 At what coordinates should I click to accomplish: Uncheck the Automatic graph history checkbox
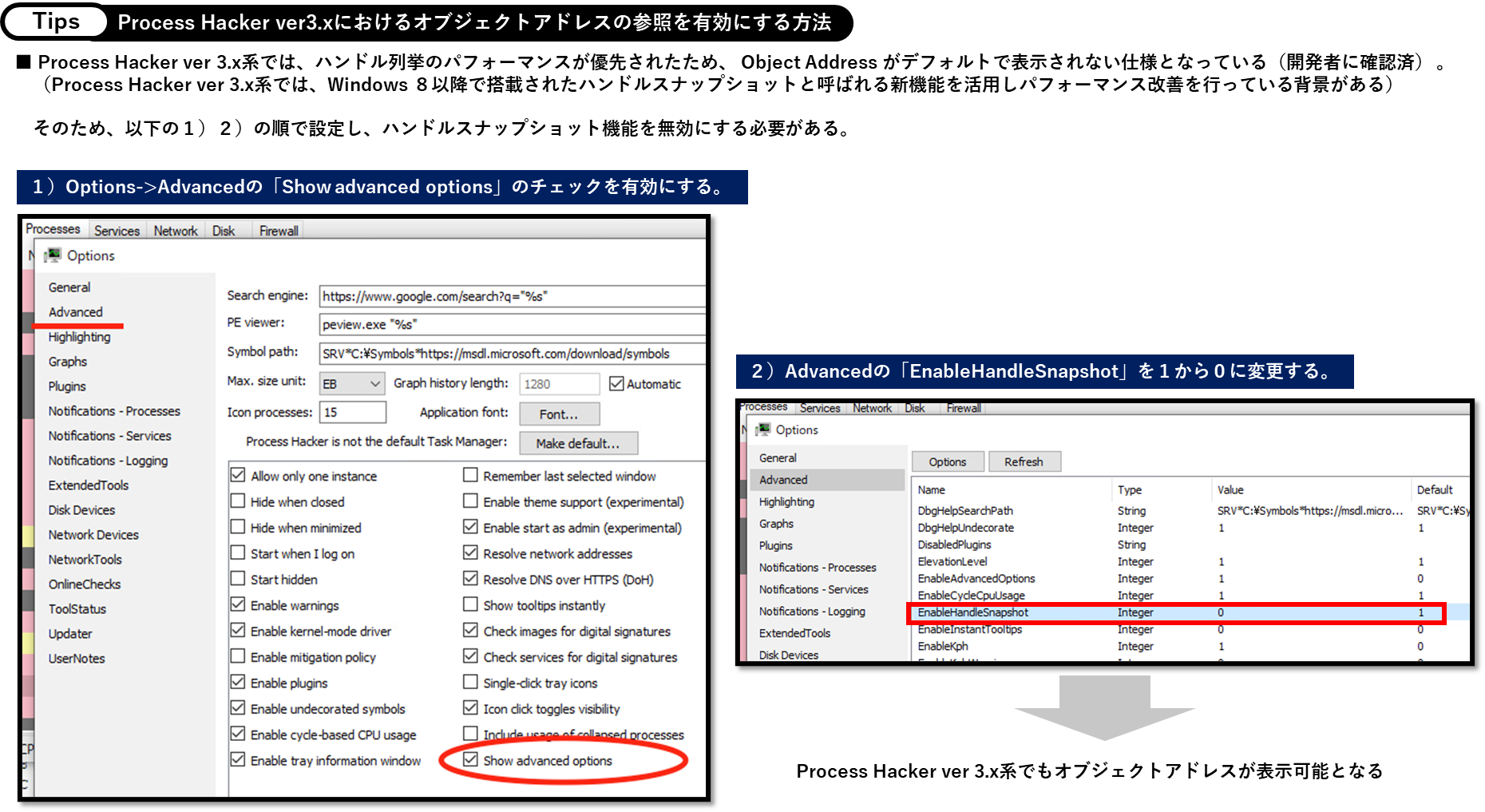[x=616, y=384]
